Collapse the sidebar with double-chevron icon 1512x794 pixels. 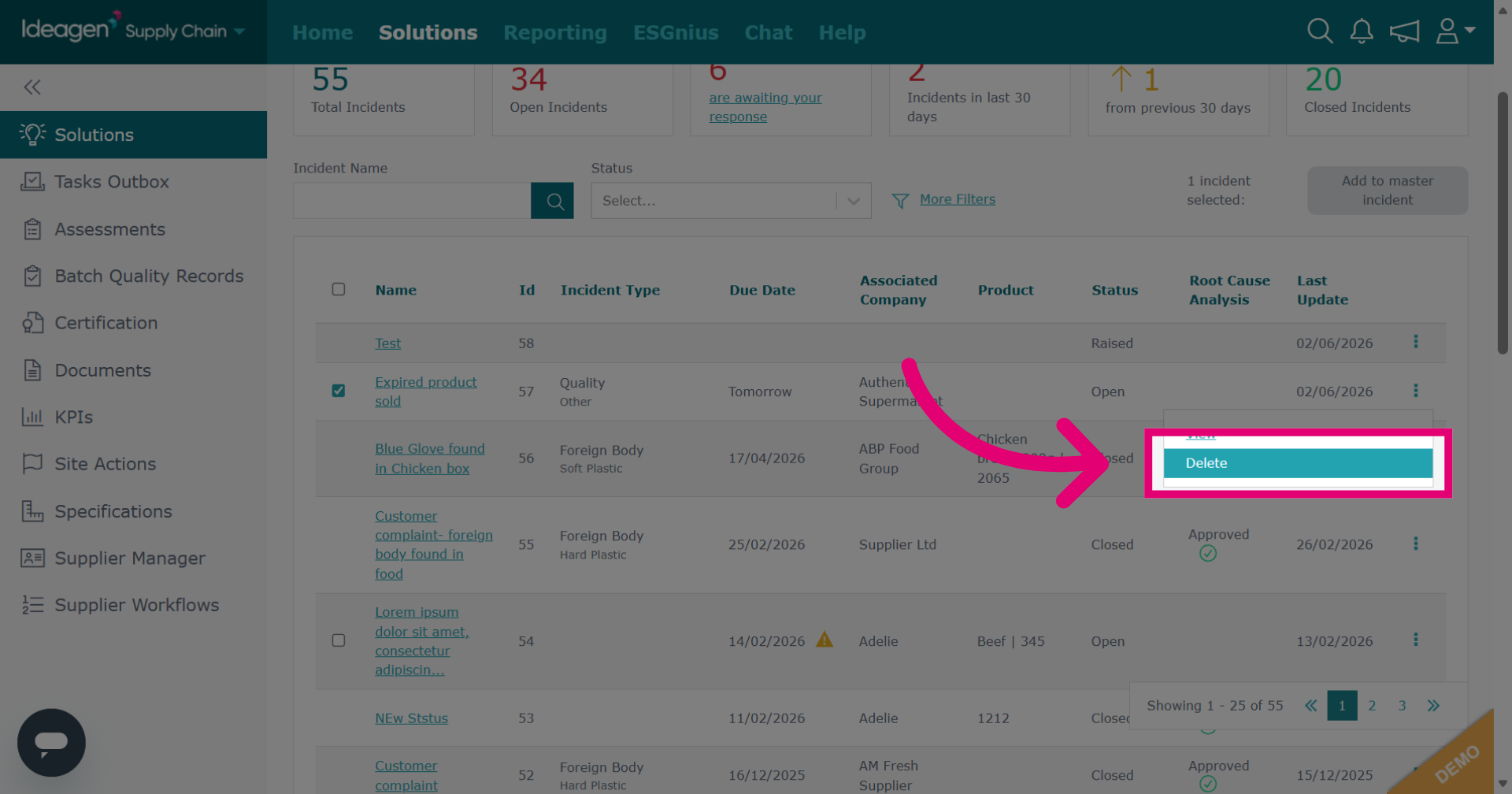click(32, 87)
